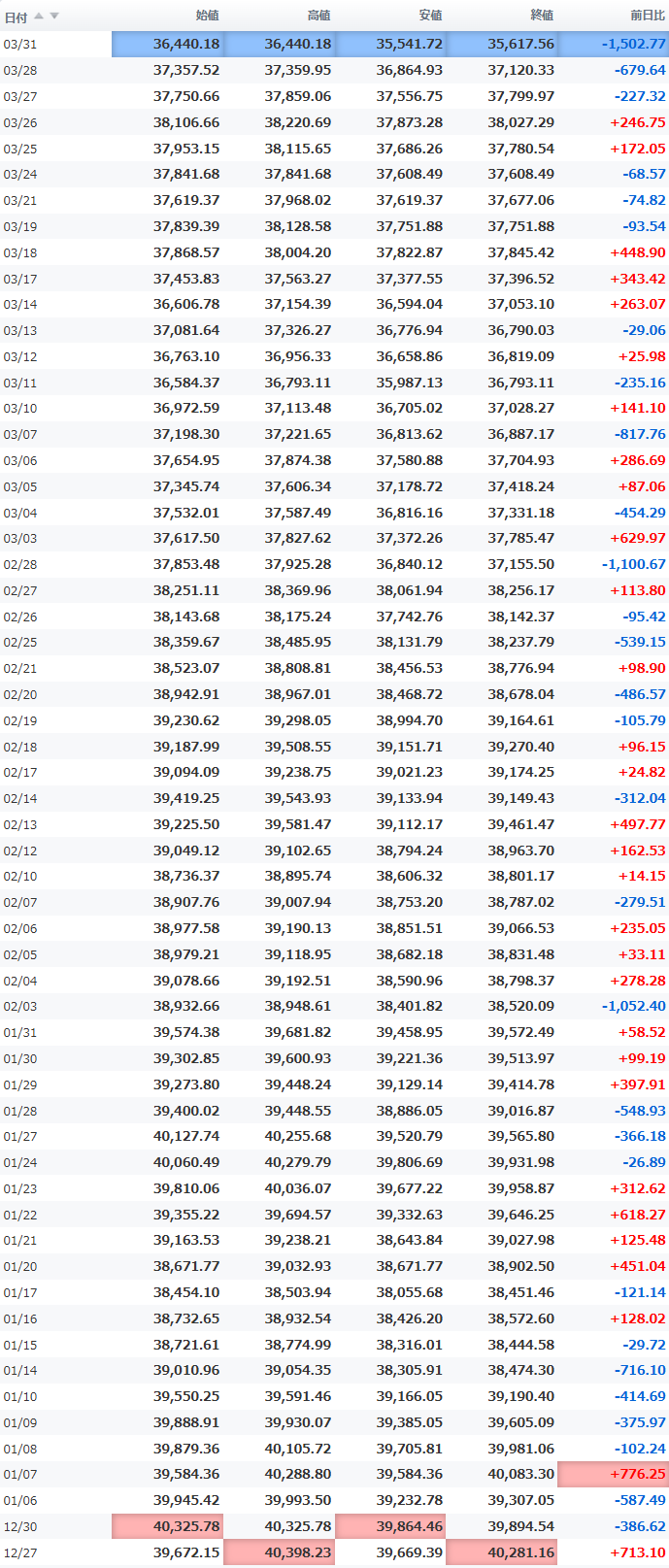The width and height of the screenshot is (669, 1568).
Task: Click the 前日比 column header
Action: 648,16
